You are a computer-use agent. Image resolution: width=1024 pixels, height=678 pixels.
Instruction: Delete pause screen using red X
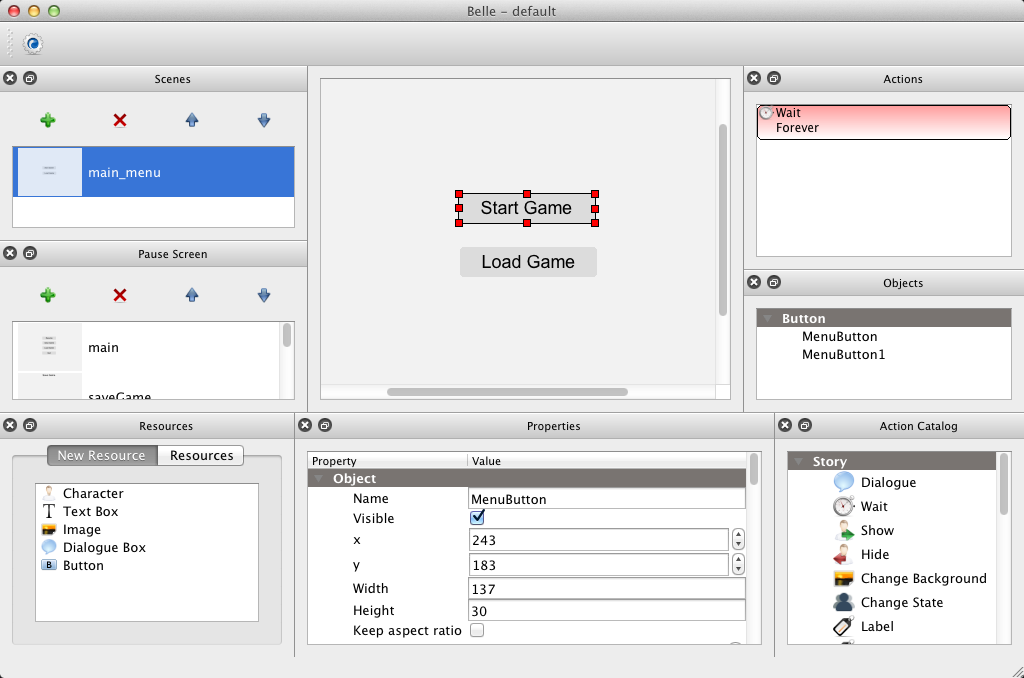[x=120, y=295]
